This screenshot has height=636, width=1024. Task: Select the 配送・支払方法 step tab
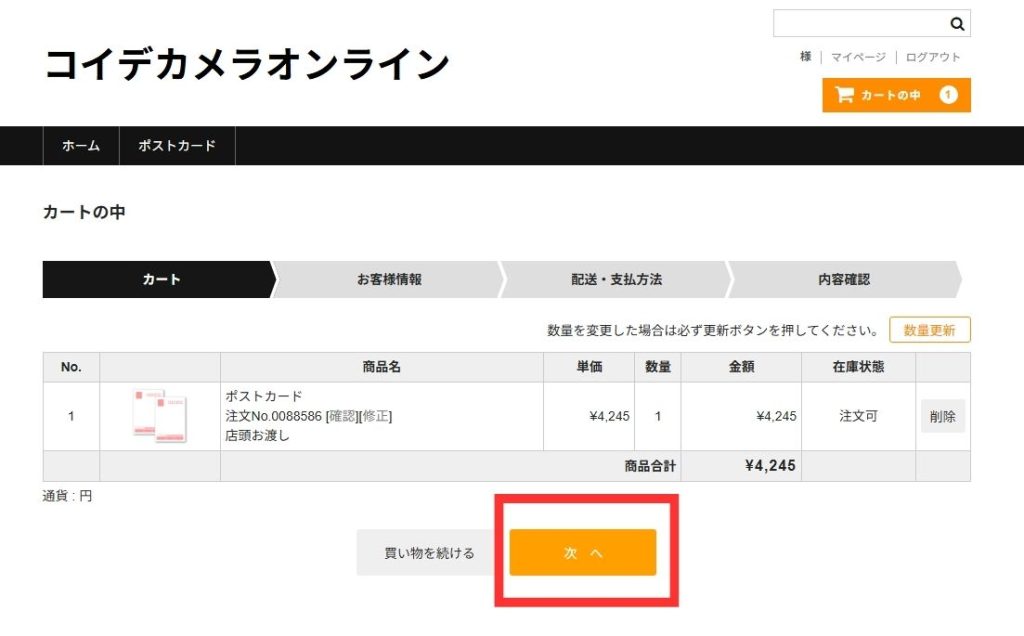[x=616, y=280]
